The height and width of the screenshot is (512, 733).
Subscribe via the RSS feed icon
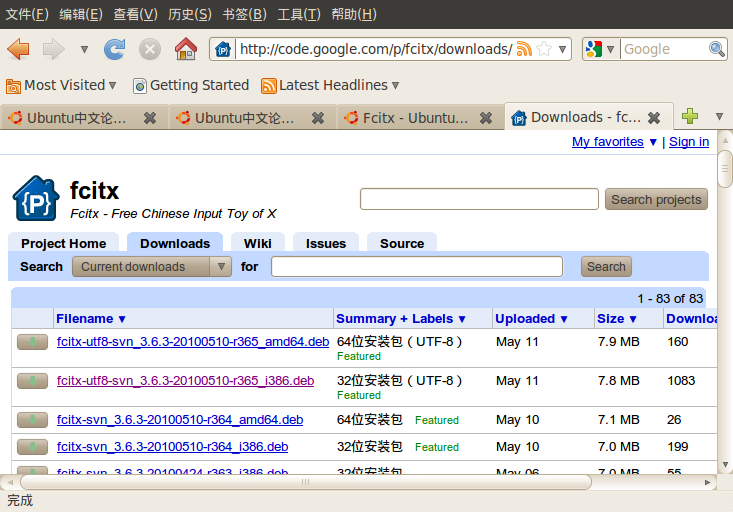tap(525, 49)
